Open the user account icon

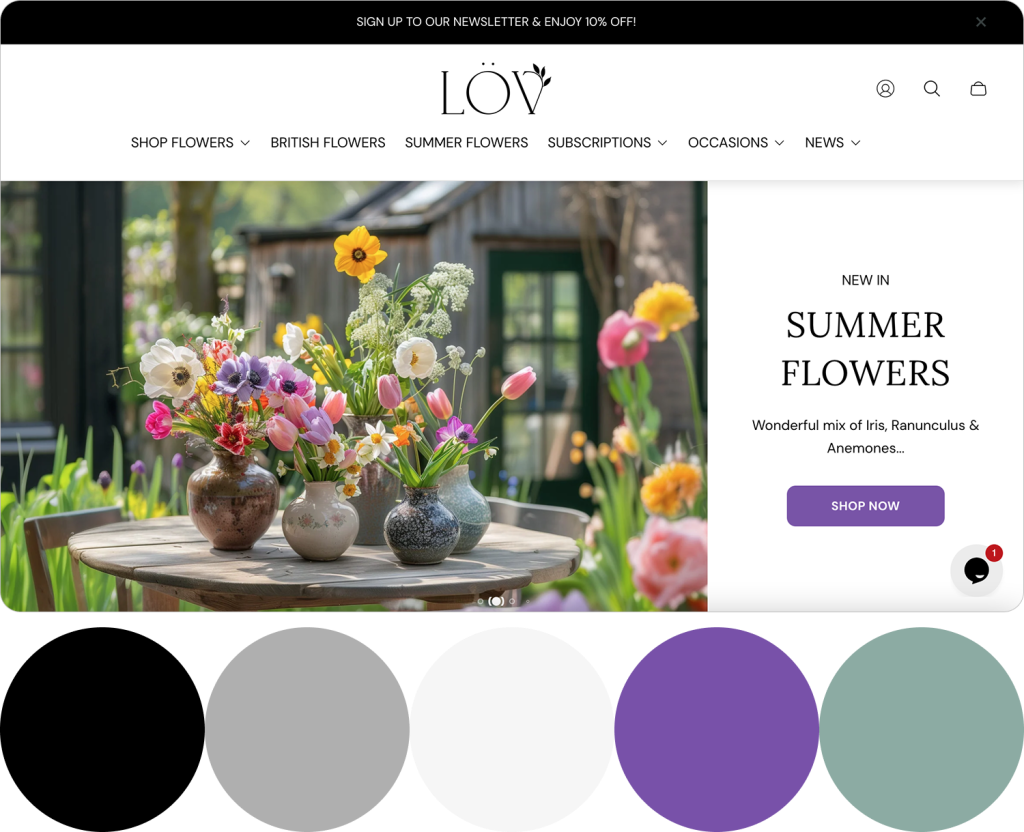point(885,88)
